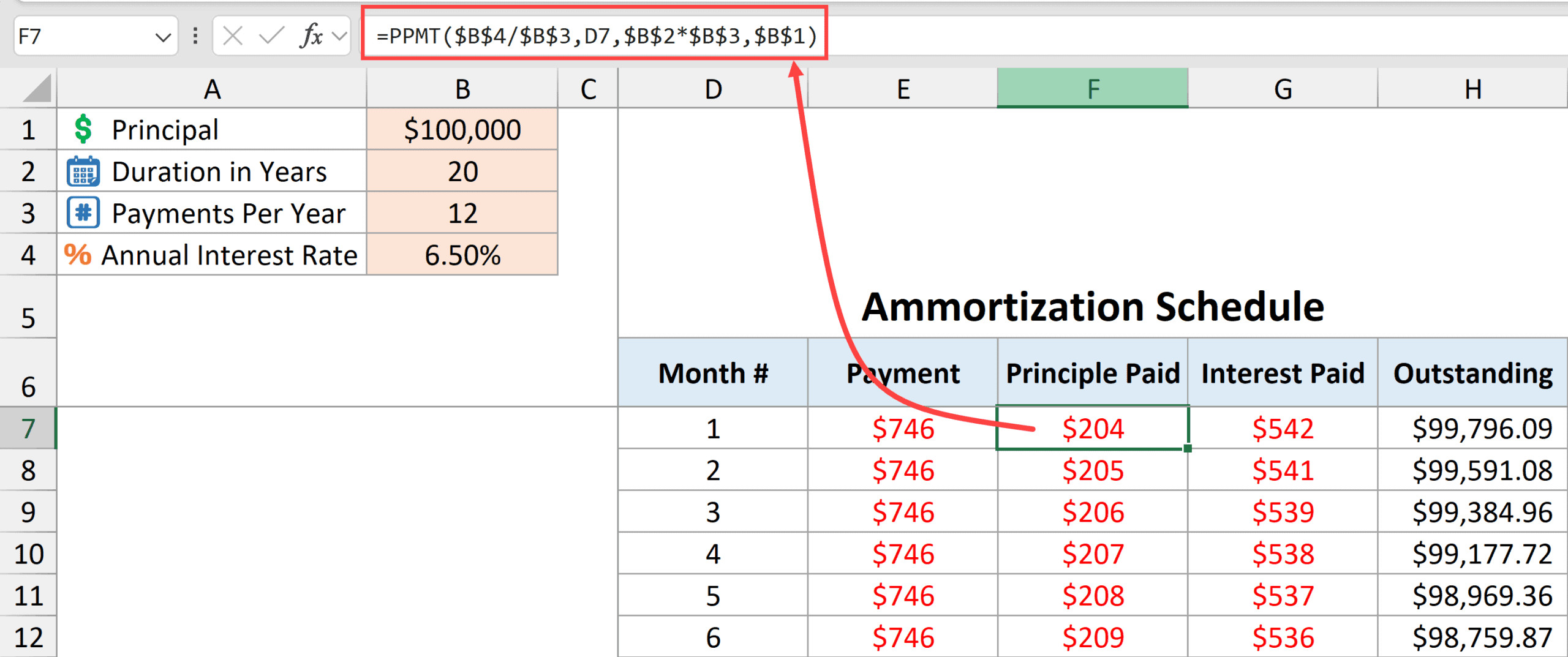Select the Principle Paid header cell
1568x657 pixels.
click(x=1092, y=373)
